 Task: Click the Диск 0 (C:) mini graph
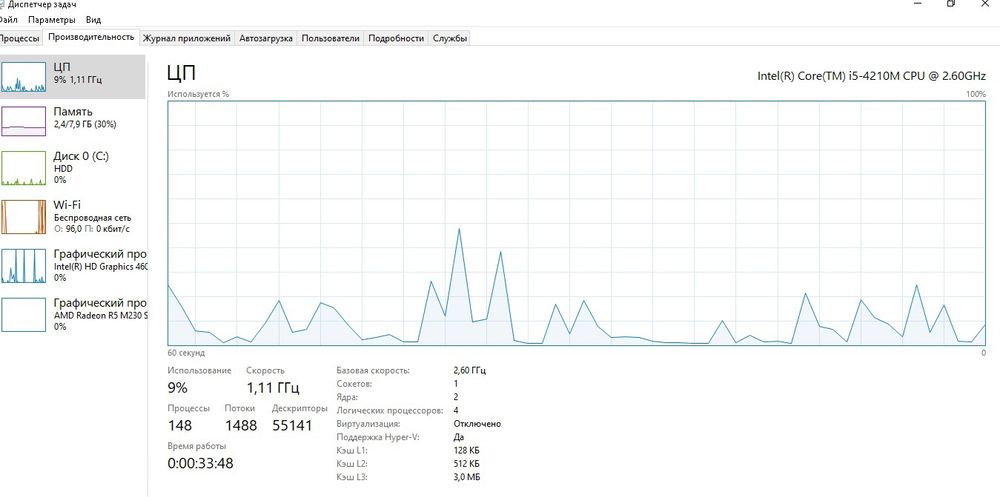(24, 168)
